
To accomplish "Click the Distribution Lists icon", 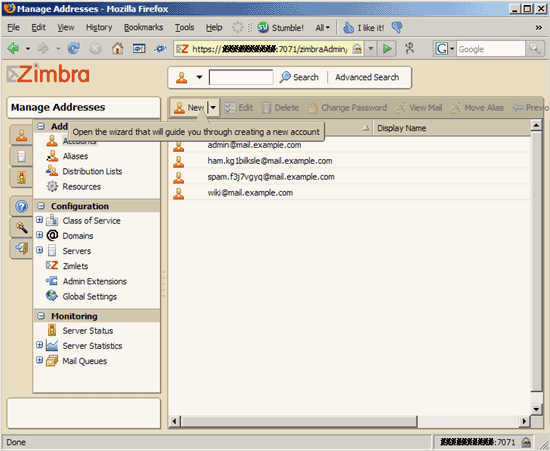I will tap(52, 171).
